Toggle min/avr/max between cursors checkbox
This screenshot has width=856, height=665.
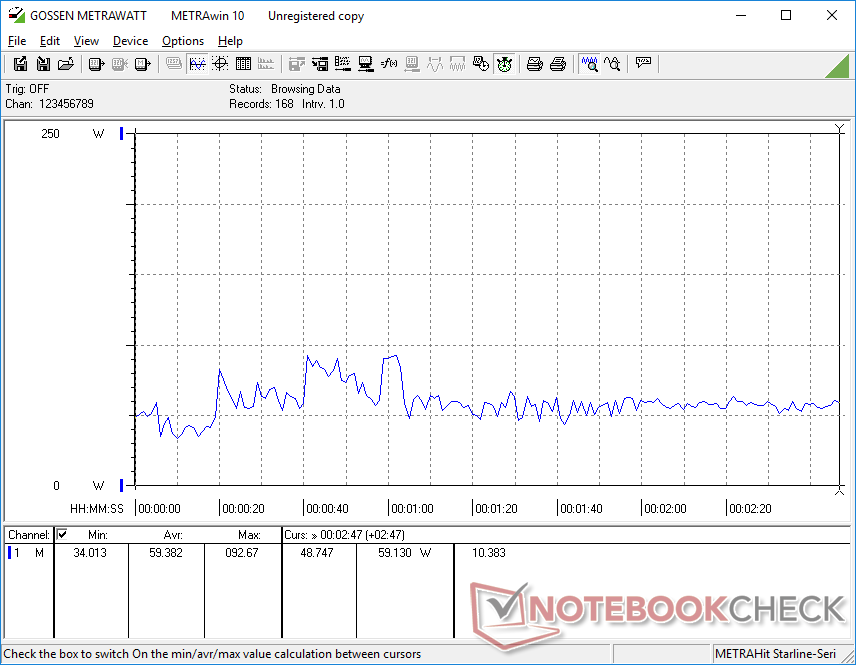[62, 534]
